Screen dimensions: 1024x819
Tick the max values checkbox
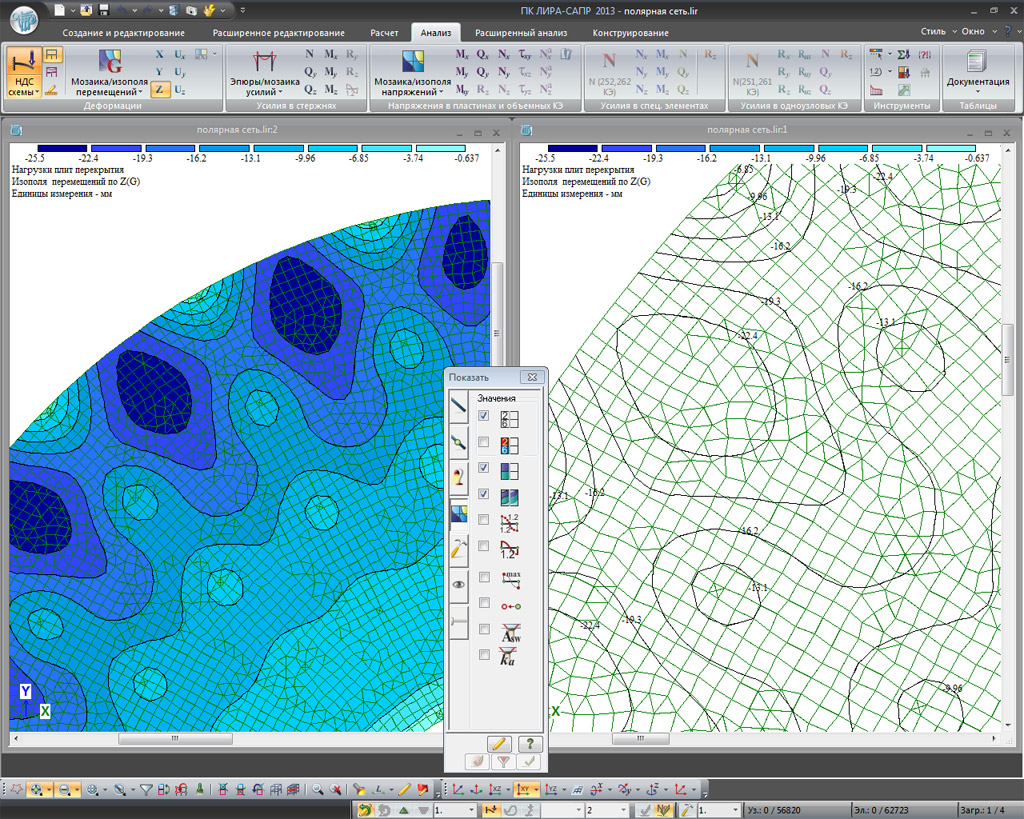coord(484,577)
